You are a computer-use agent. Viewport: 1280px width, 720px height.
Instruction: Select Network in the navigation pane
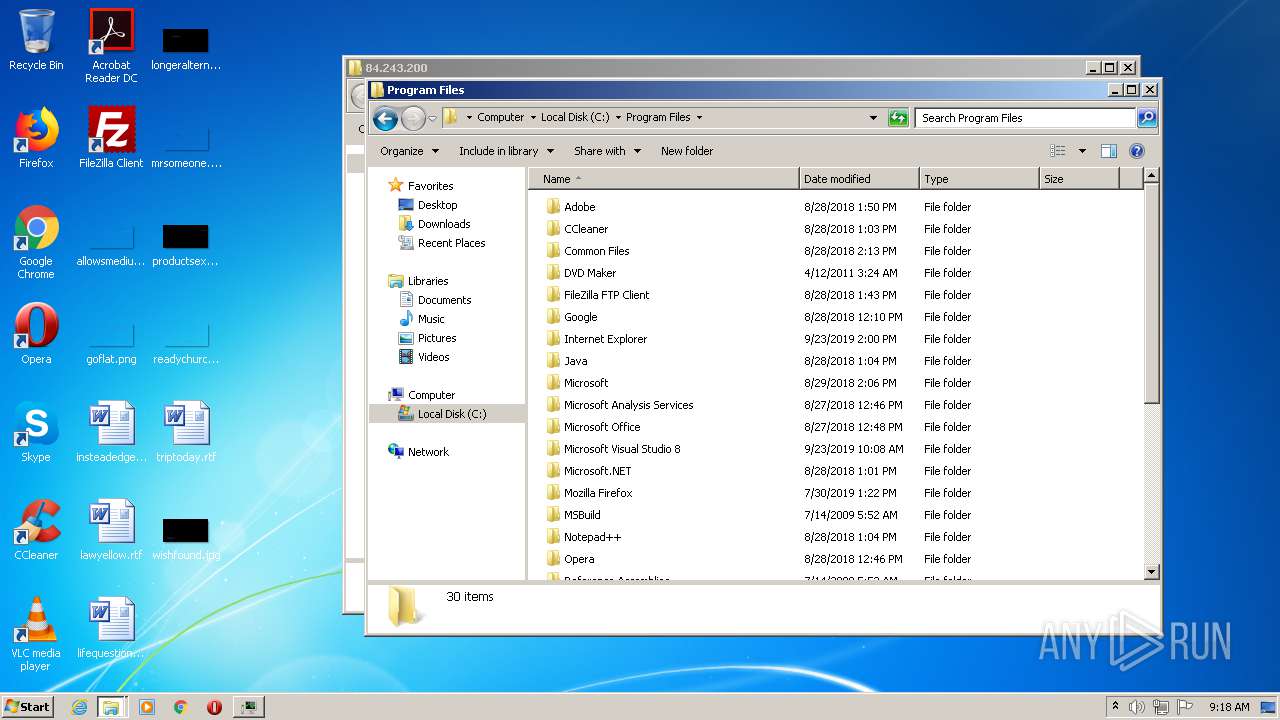(x=428, y=452)
